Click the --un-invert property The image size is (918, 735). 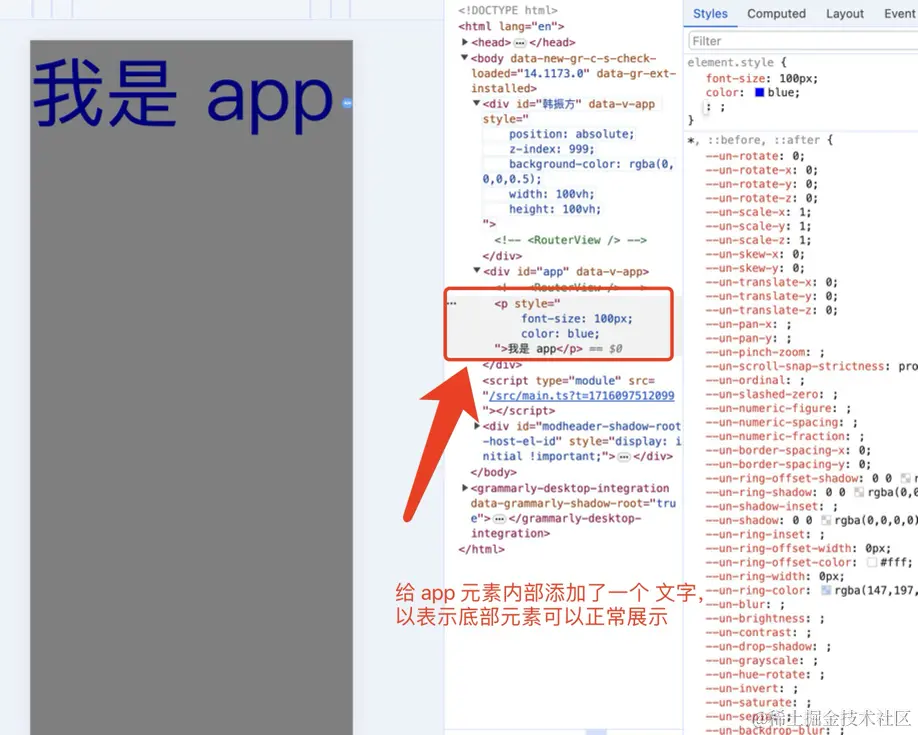coord(744,689)
